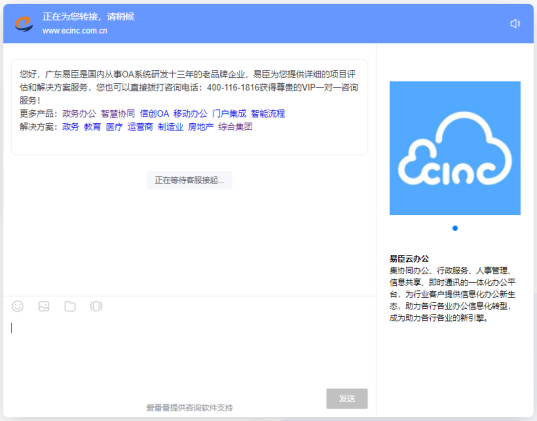
Task: Select the blue carousel dot indicator
Action: pyautogui.click(x=455, y=228)
